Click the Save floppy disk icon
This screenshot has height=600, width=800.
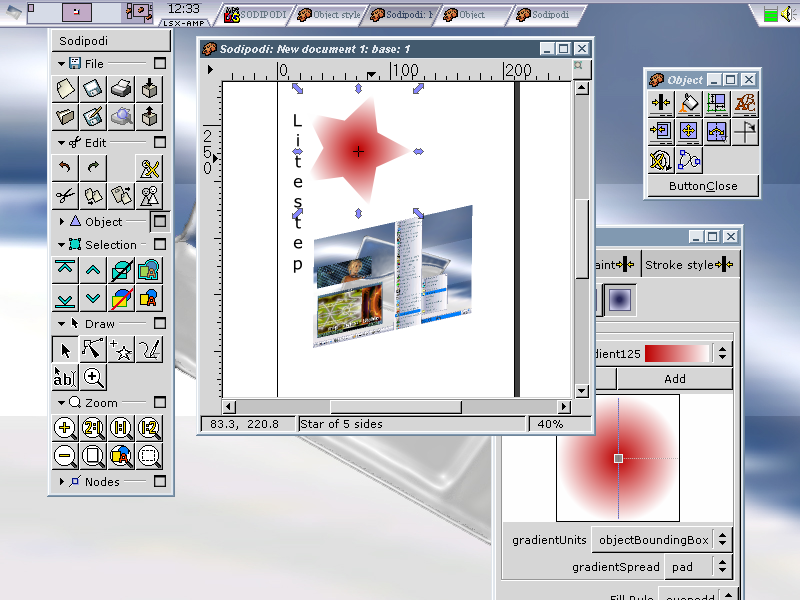point(93,89)
